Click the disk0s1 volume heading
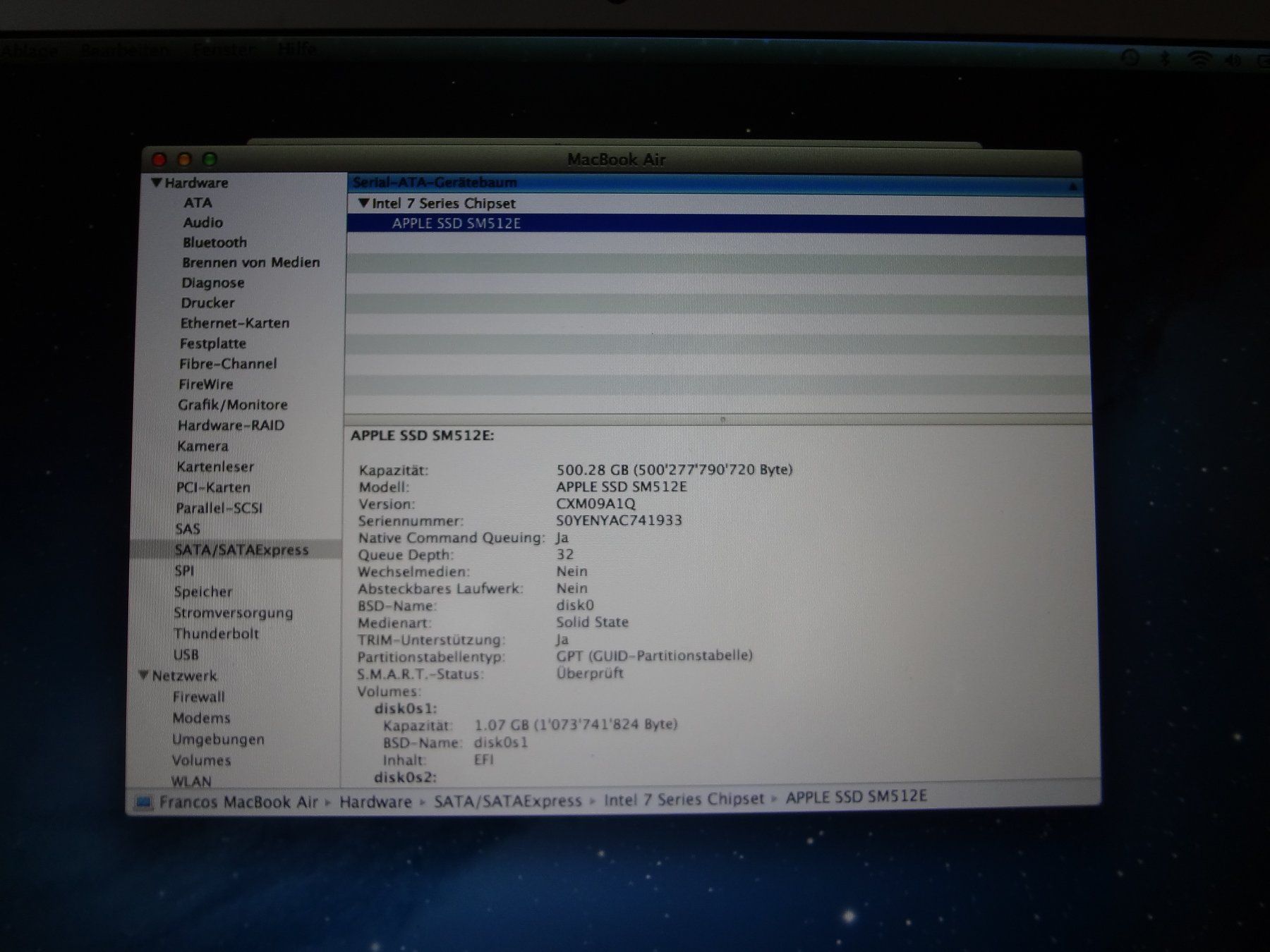This screenshot has height=952, width=1270. pos(406,708)
